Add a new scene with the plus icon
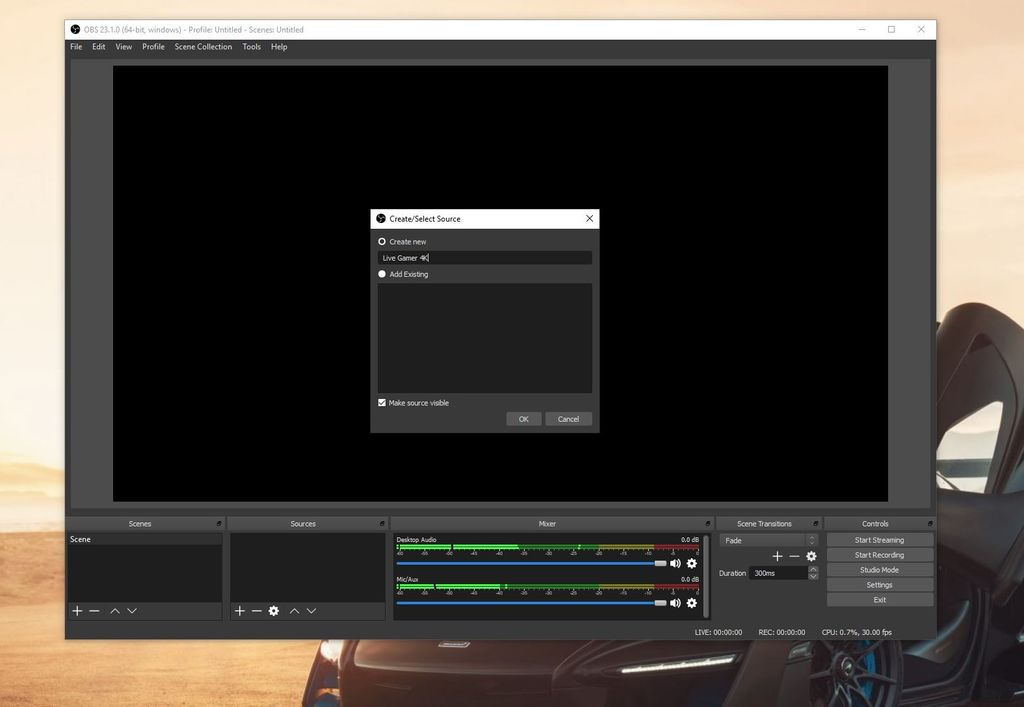 point(77,611)
